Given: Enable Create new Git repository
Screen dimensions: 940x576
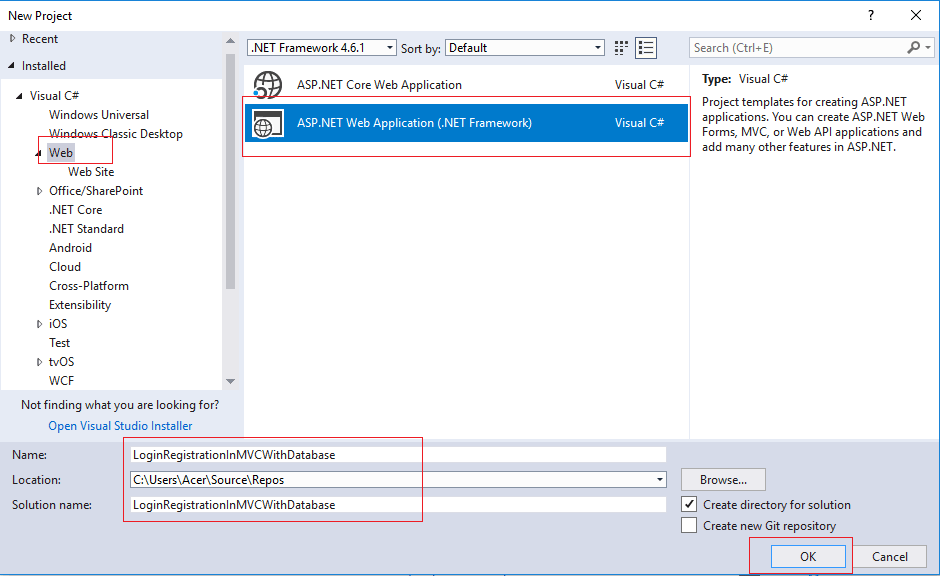Looking at the screenshot, I should (691, 525).
